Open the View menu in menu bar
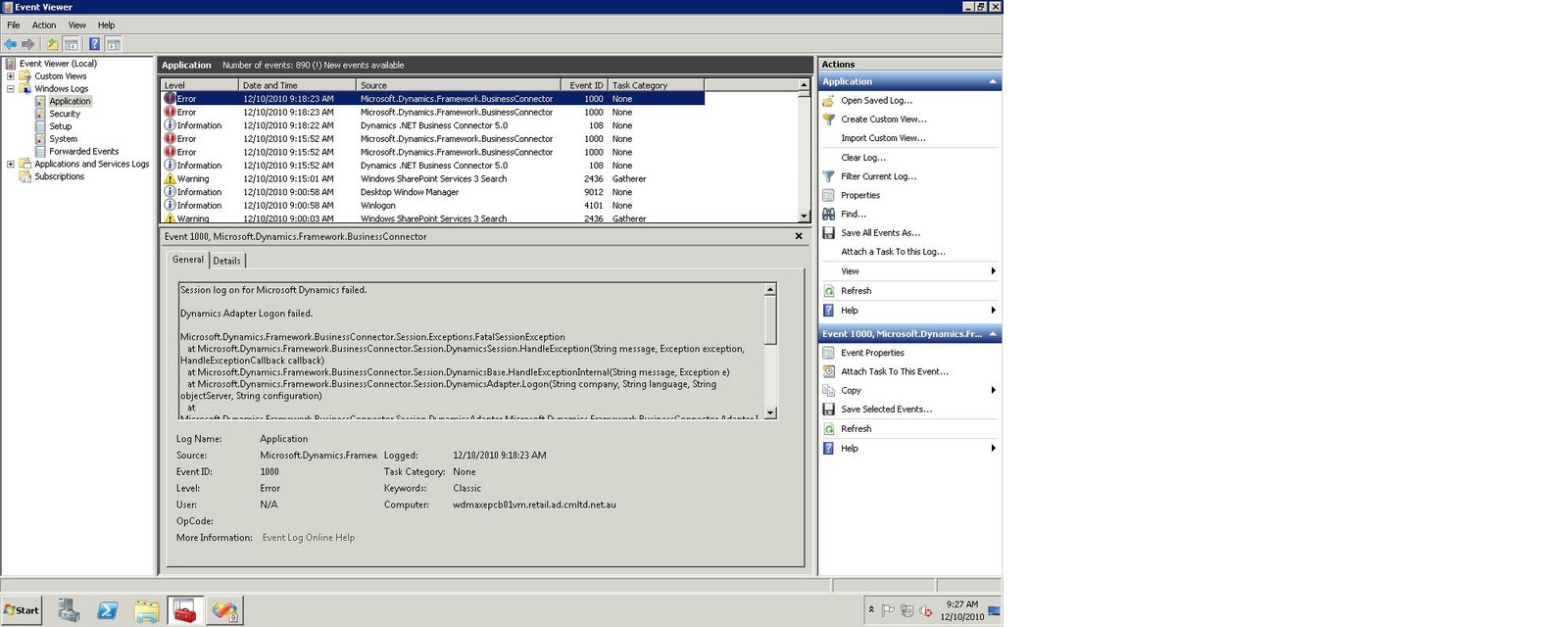1568x627 pixels. coord(77,25)
